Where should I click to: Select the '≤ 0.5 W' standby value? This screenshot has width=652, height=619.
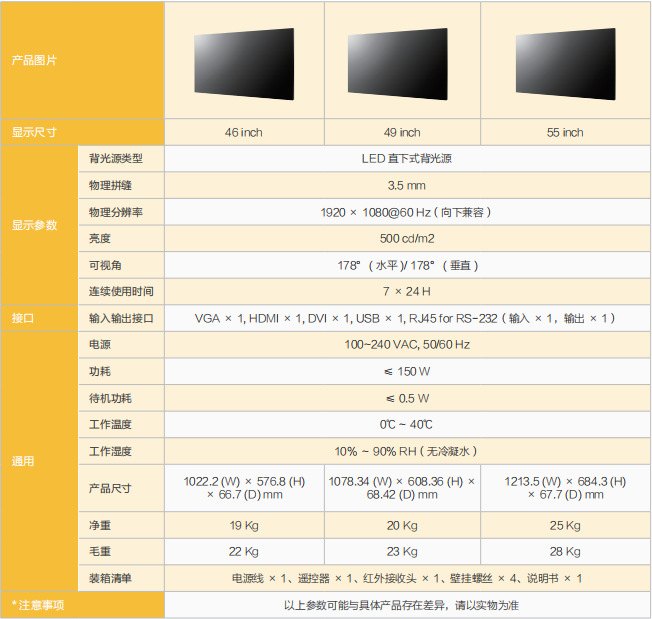click(408, 398)
